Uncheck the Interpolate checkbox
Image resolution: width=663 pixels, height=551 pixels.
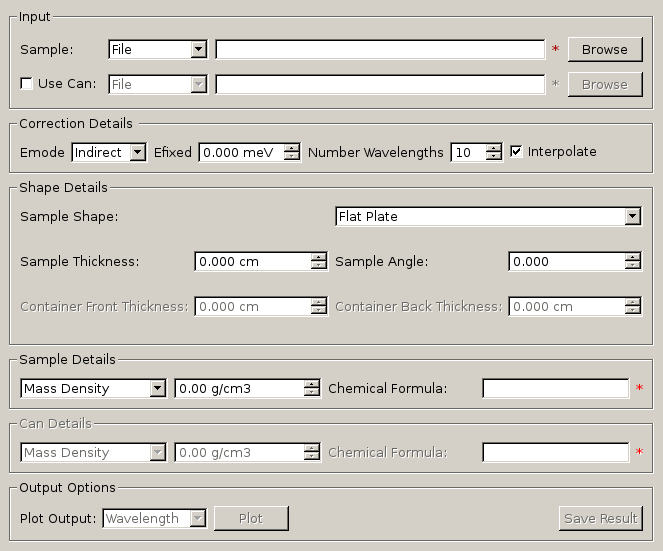click(x=517, y=152)
